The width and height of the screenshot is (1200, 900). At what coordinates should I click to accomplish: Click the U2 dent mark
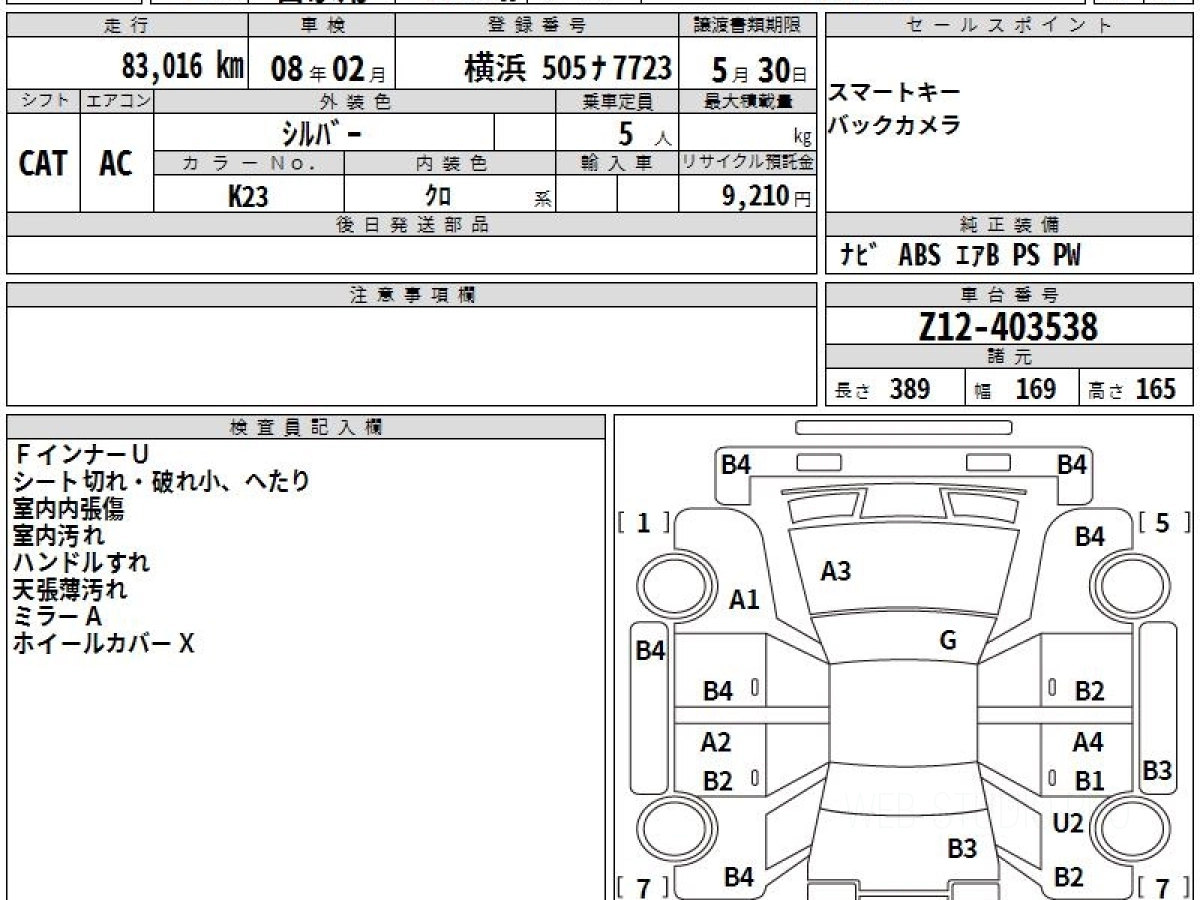1068,824
